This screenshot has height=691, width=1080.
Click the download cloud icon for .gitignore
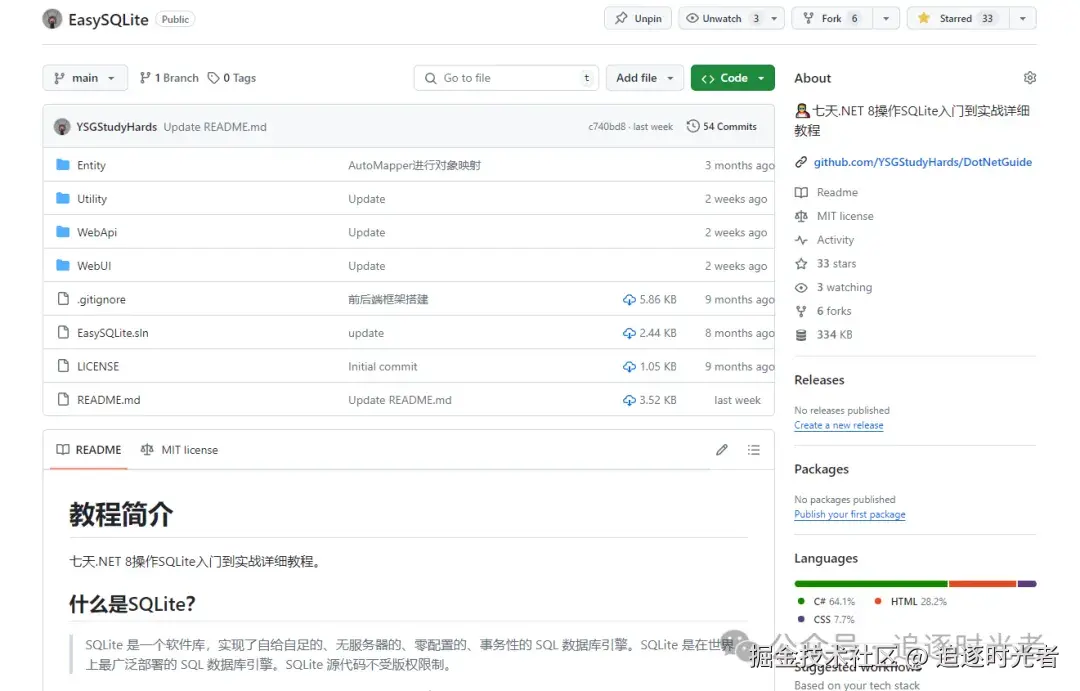point(629,300)
